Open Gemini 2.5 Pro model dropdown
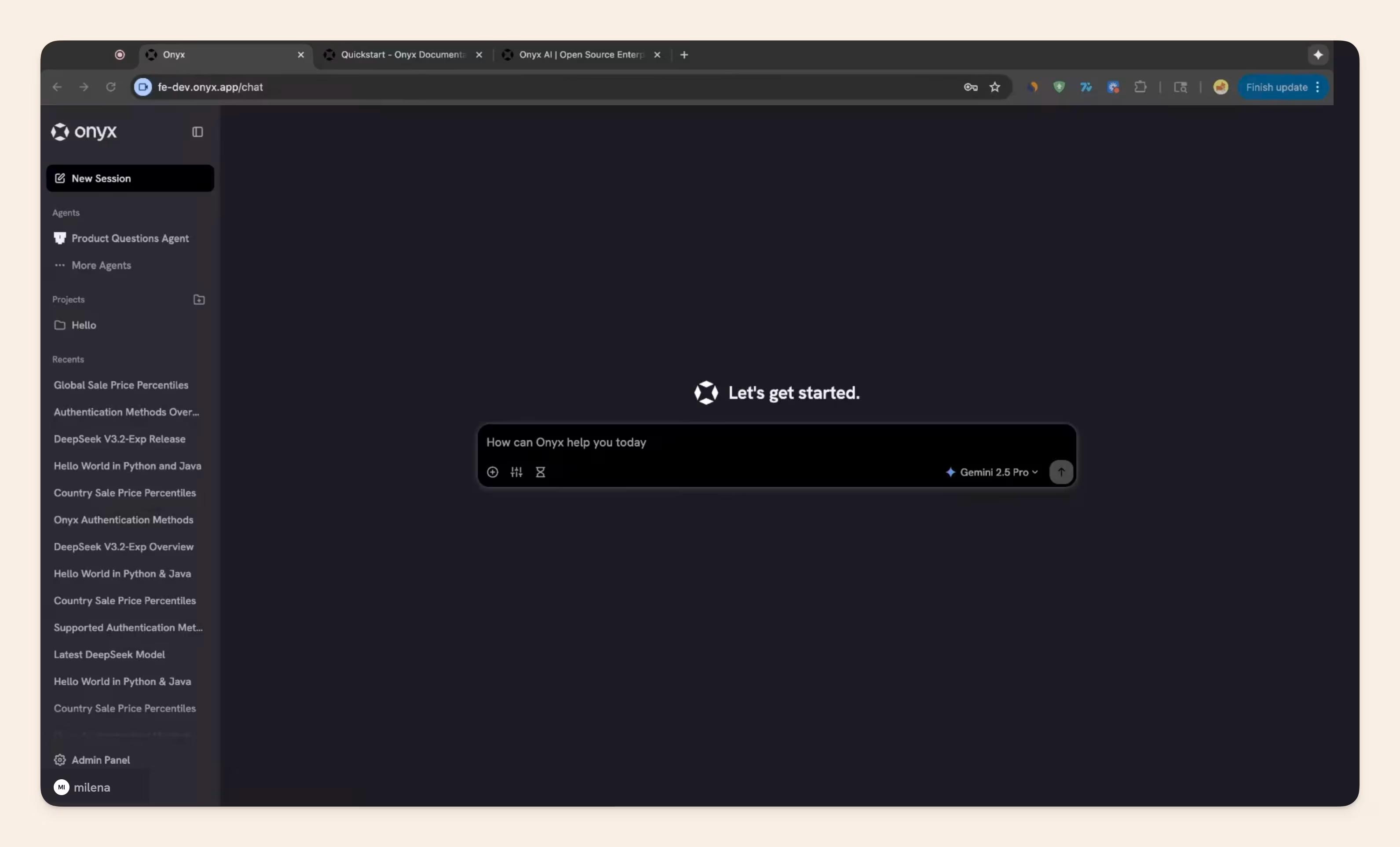This screenshot has width=1400, height=847. pyautogui.click(x=992, y=472)
